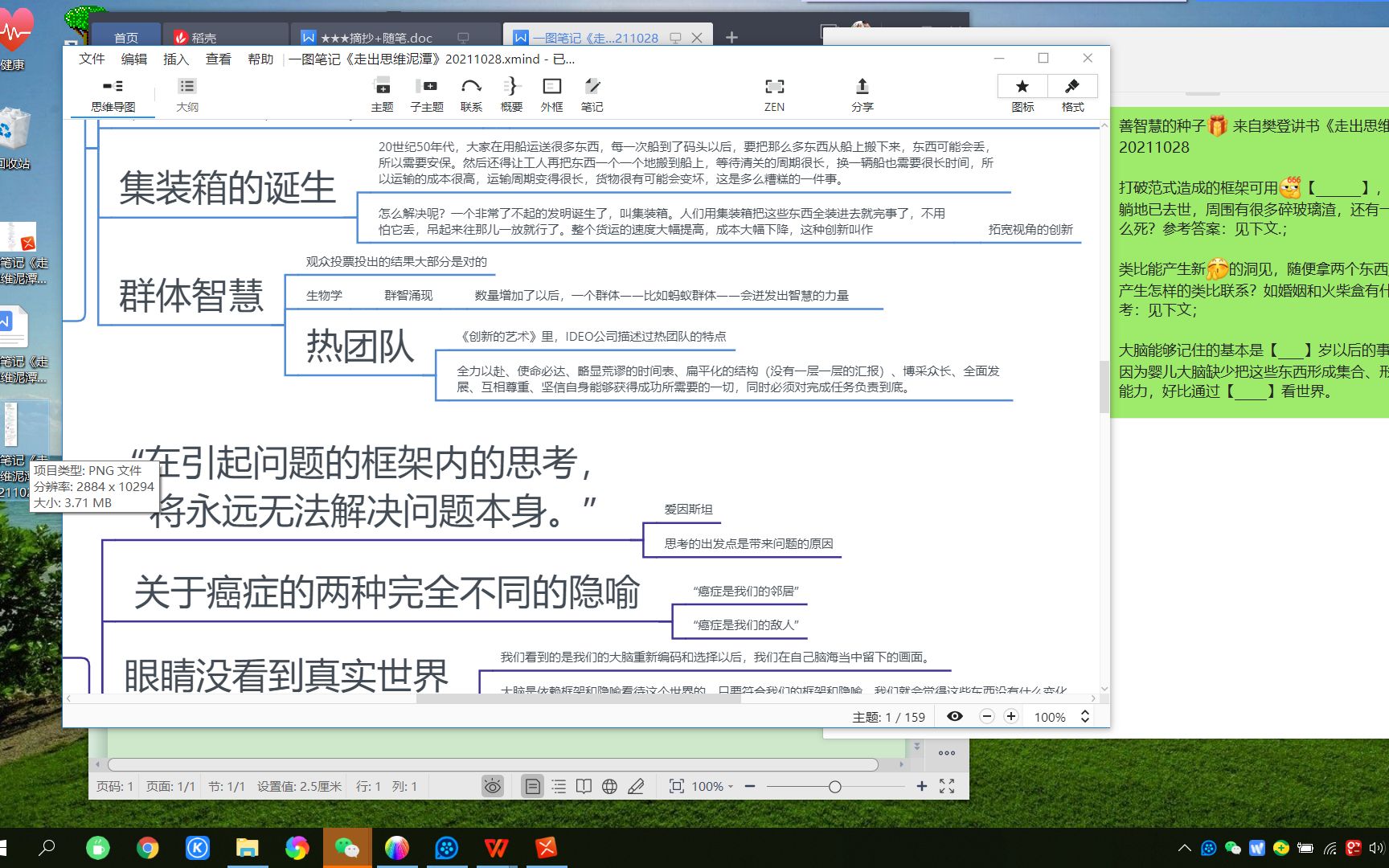1389x868 pixels.
Task: Select 关于癌症的两种完全不同的隐喻 topic
Action: (387, 592)
